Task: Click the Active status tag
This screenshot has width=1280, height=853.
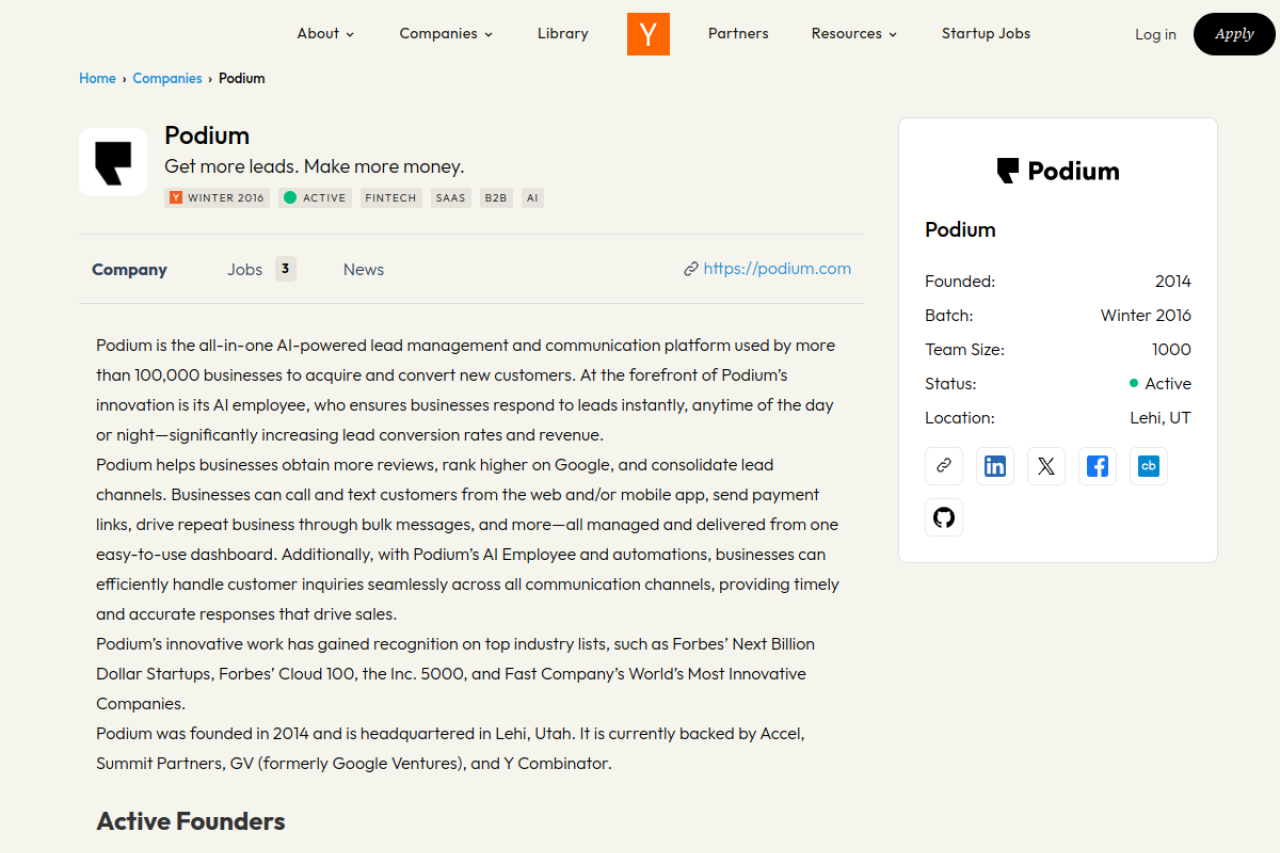Action: 315,198
